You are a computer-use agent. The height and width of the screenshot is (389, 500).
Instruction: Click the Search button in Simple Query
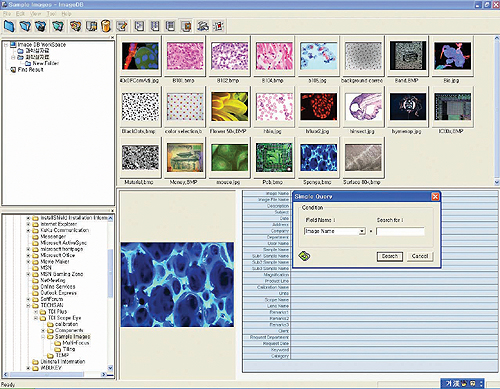(x=390, y=256)
